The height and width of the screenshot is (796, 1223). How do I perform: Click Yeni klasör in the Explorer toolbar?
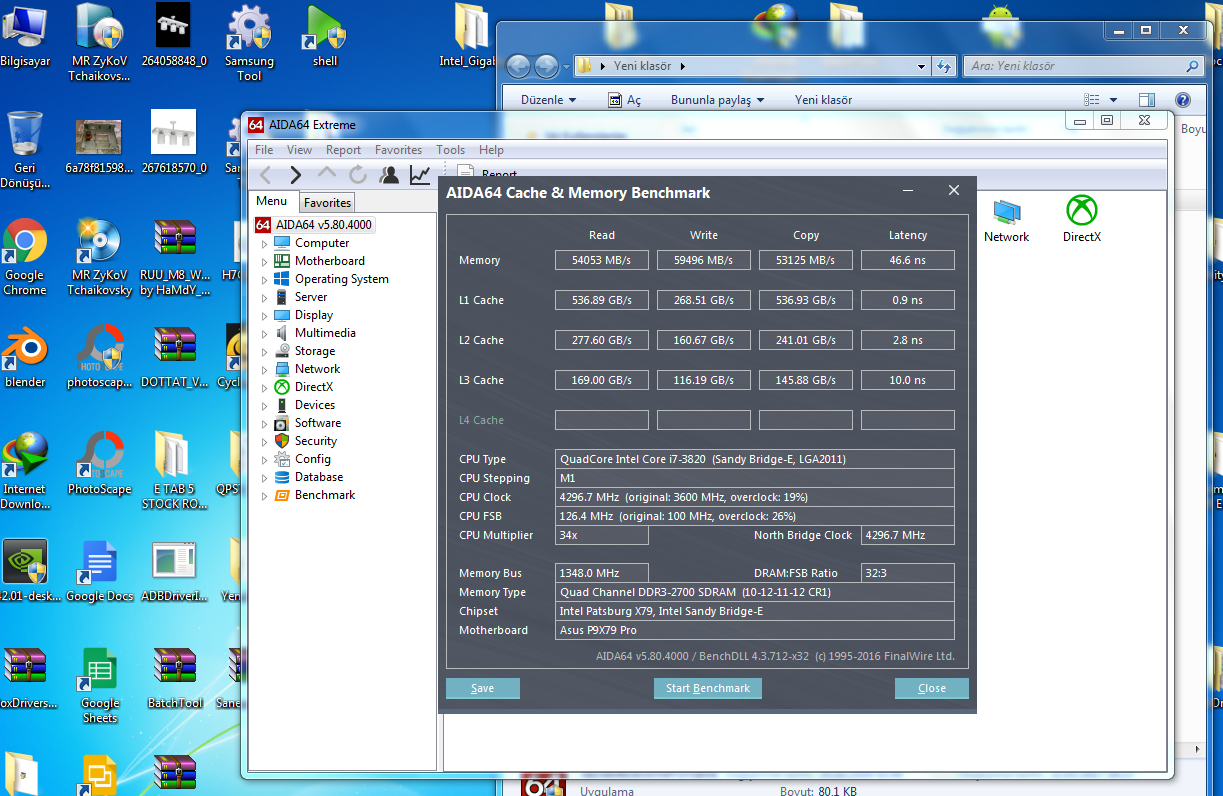823,100
